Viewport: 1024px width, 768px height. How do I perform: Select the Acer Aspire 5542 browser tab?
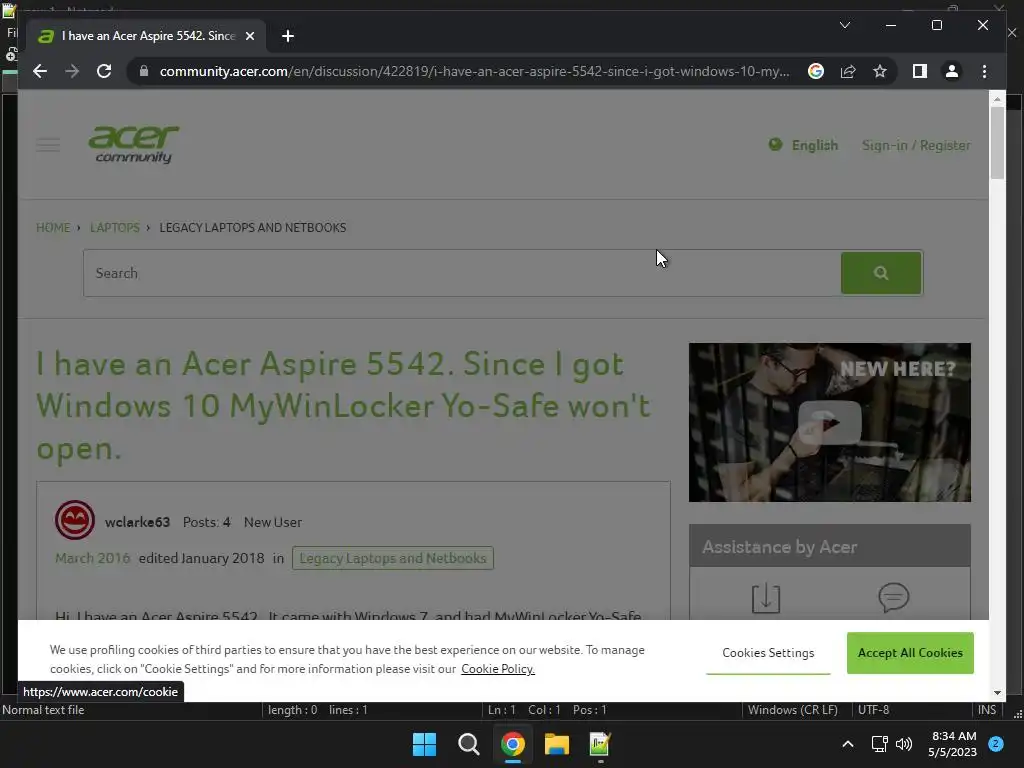tap(146, 36)
